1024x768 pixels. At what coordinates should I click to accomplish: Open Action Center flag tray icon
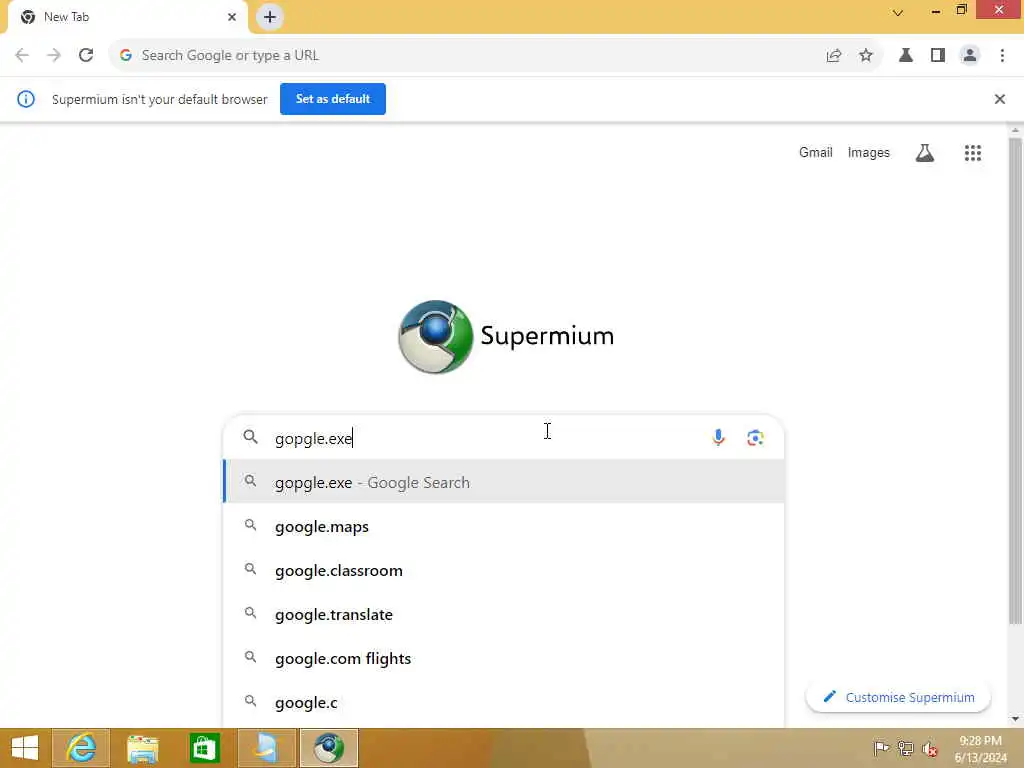(x=881, y=748)
